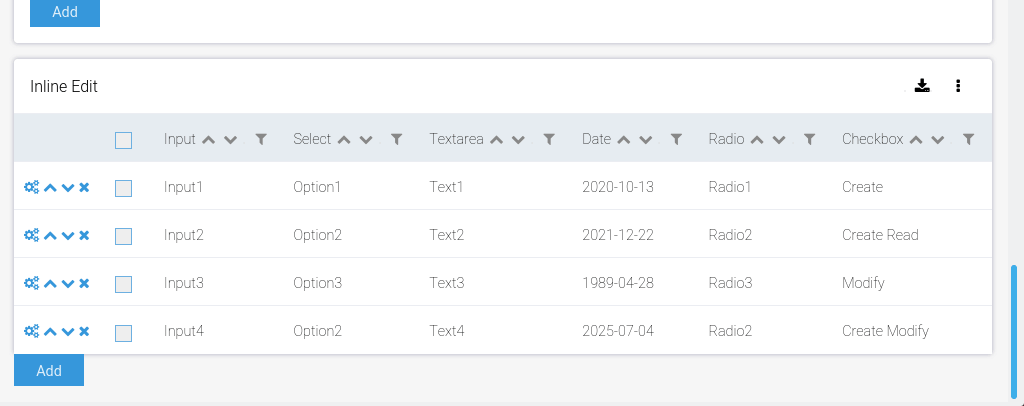Filter the Input column
Image resolution: width=1024 pixels, height=406 pixels.
coord(261,140)
